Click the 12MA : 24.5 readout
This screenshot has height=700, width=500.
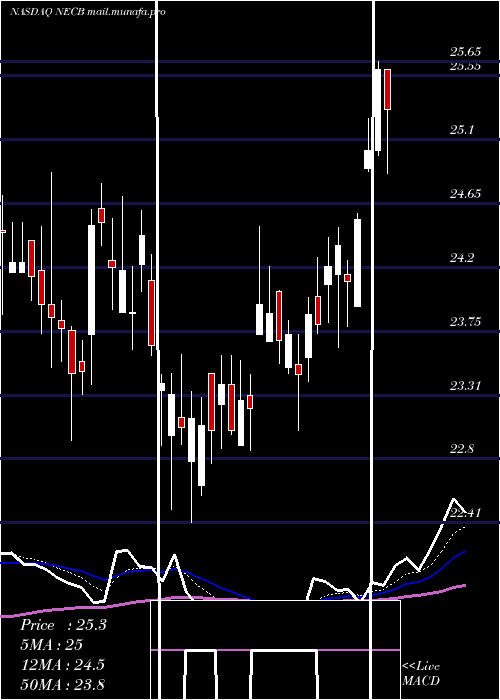coord(62,664)
